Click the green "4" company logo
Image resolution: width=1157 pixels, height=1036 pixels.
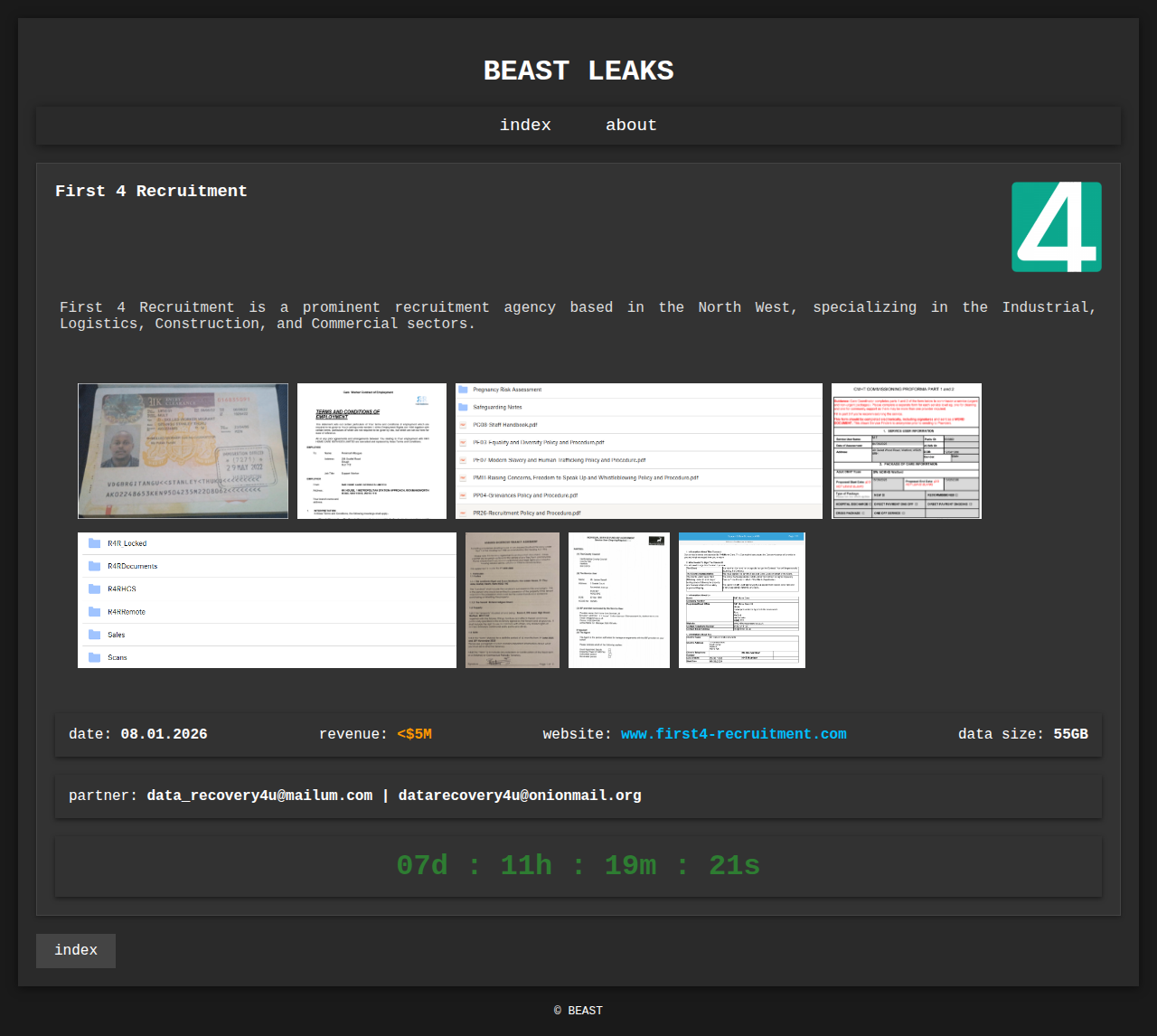pos(1056,227)
